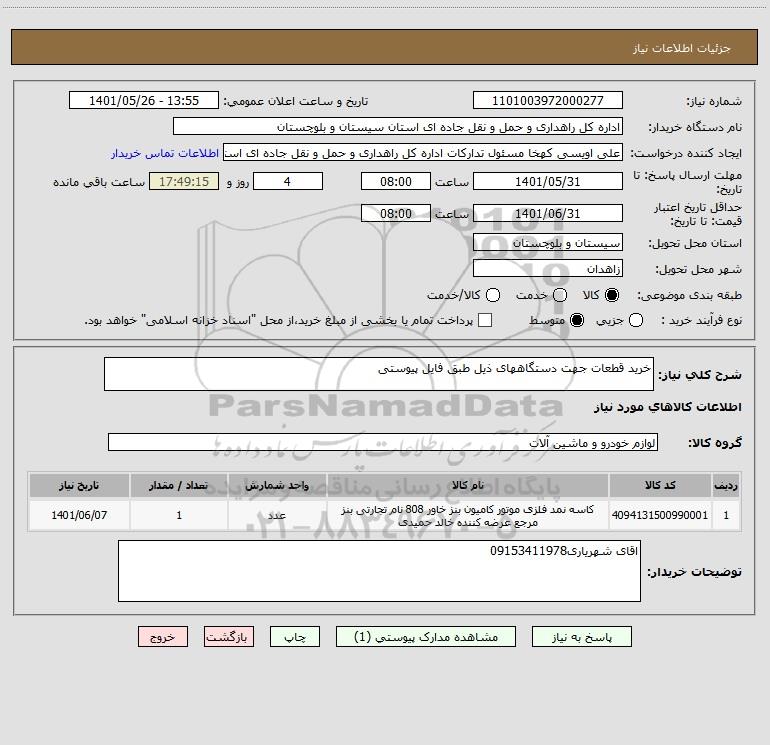Open مشاهده مدارک پیوستی (1) button

(x=426, y=637)
